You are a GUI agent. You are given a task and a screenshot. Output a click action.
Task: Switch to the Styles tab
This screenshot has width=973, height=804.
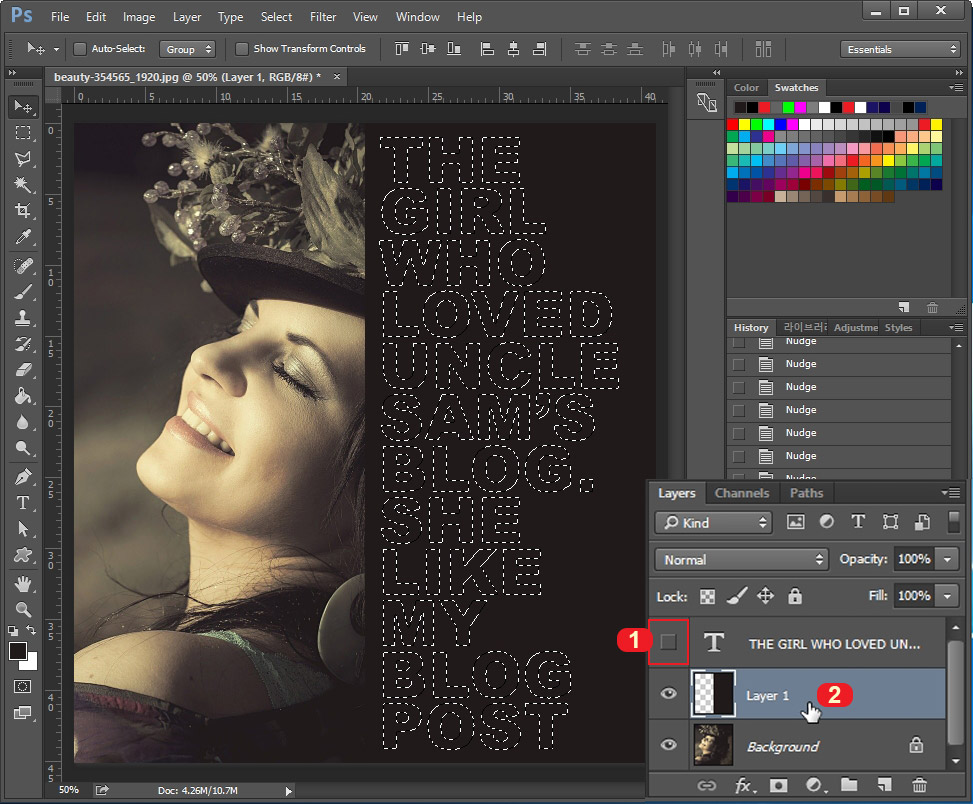899,328
